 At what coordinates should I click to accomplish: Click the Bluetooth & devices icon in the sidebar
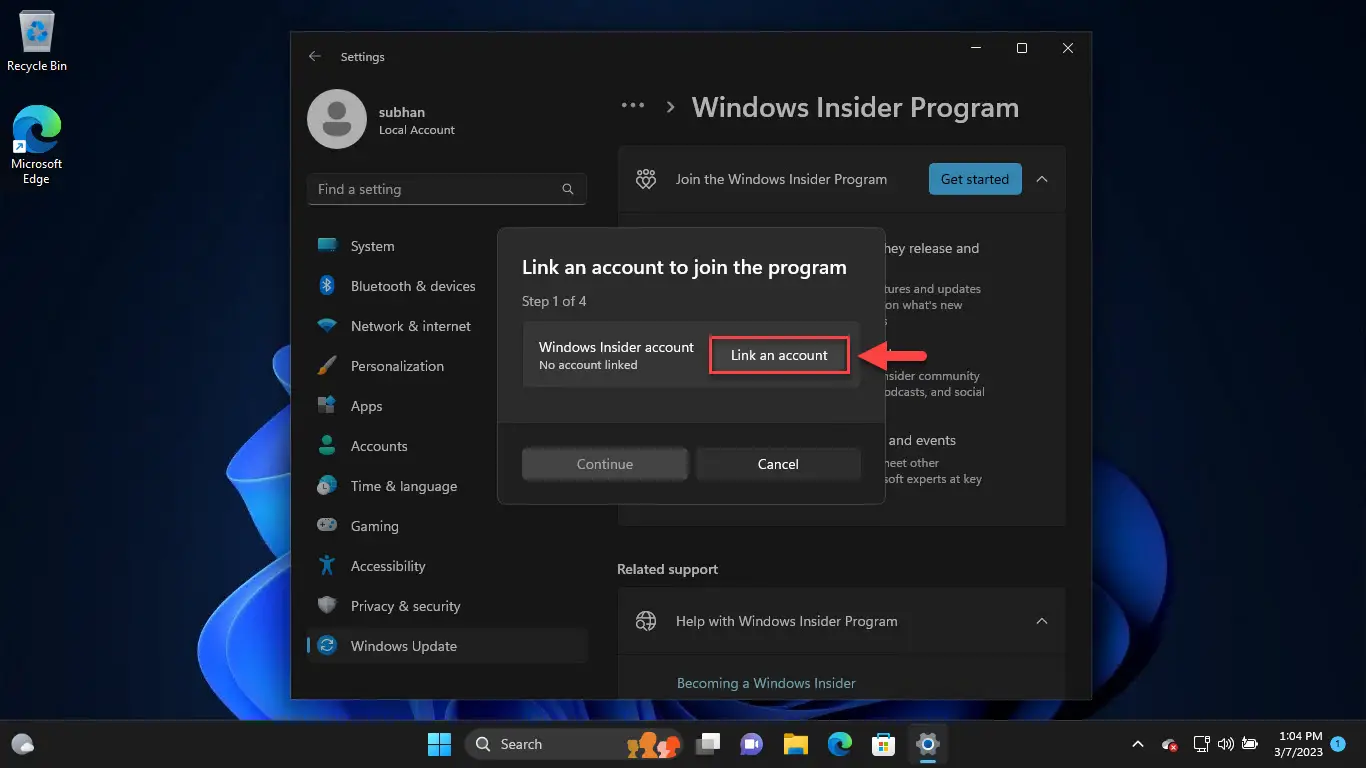point(327,286)
